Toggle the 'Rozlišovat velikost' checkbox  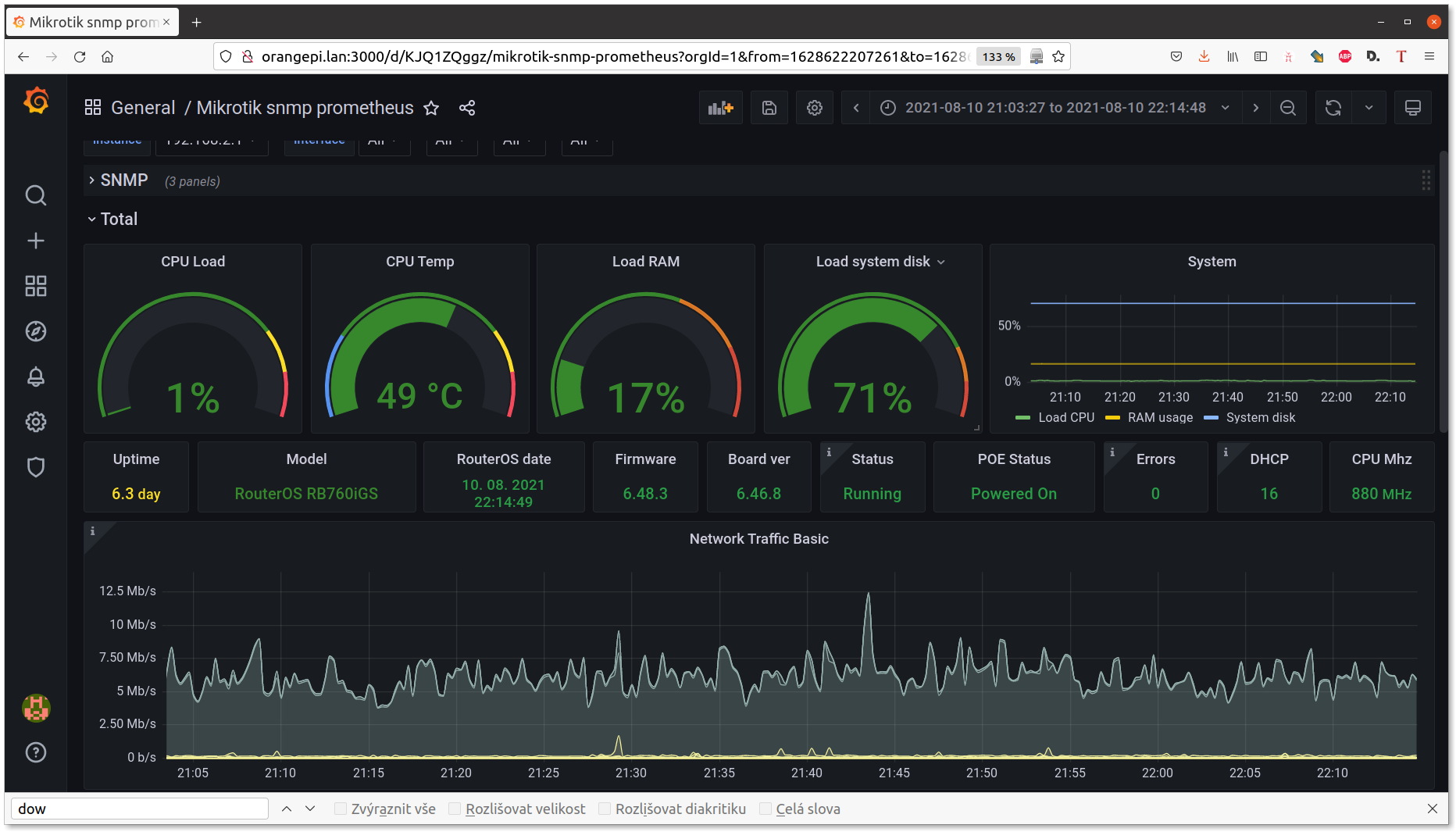point(455,809)
